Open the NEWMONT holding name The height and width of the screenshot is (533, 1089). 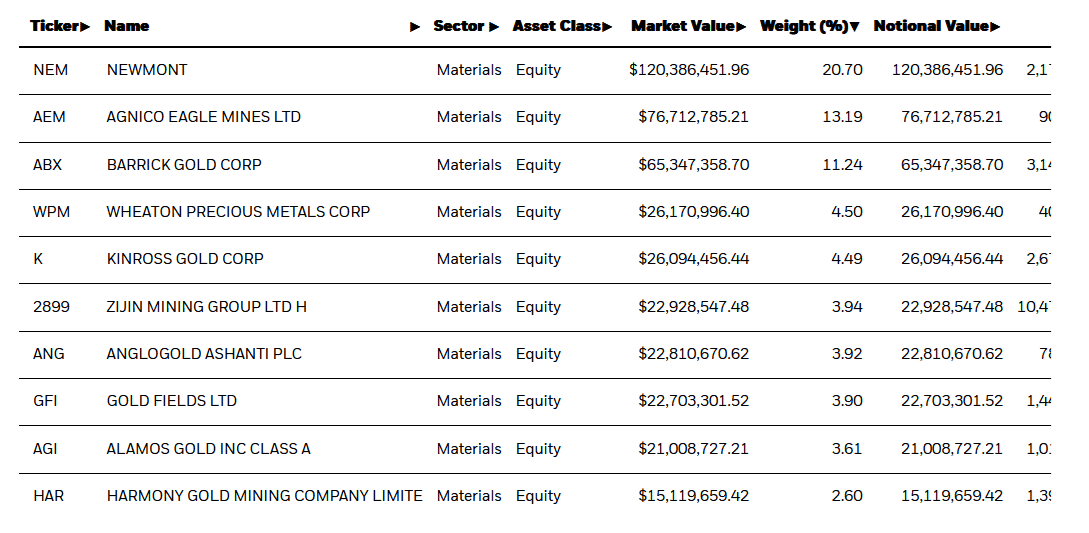pos(147,70)
